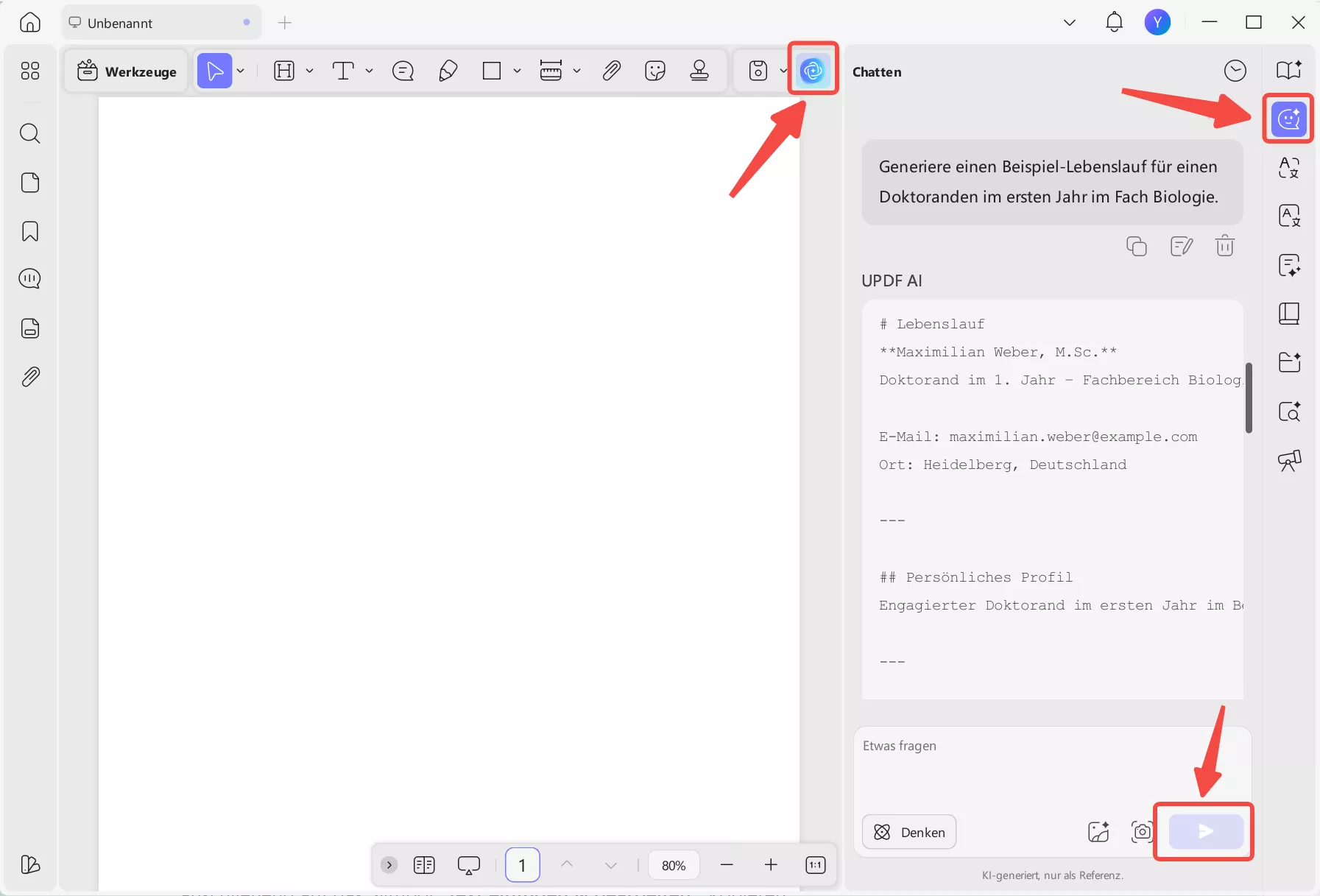The width and height of the screenshot is (1320, 896).
Task: Open the book knowledge base icon
Action: [x=1289, y=314]
